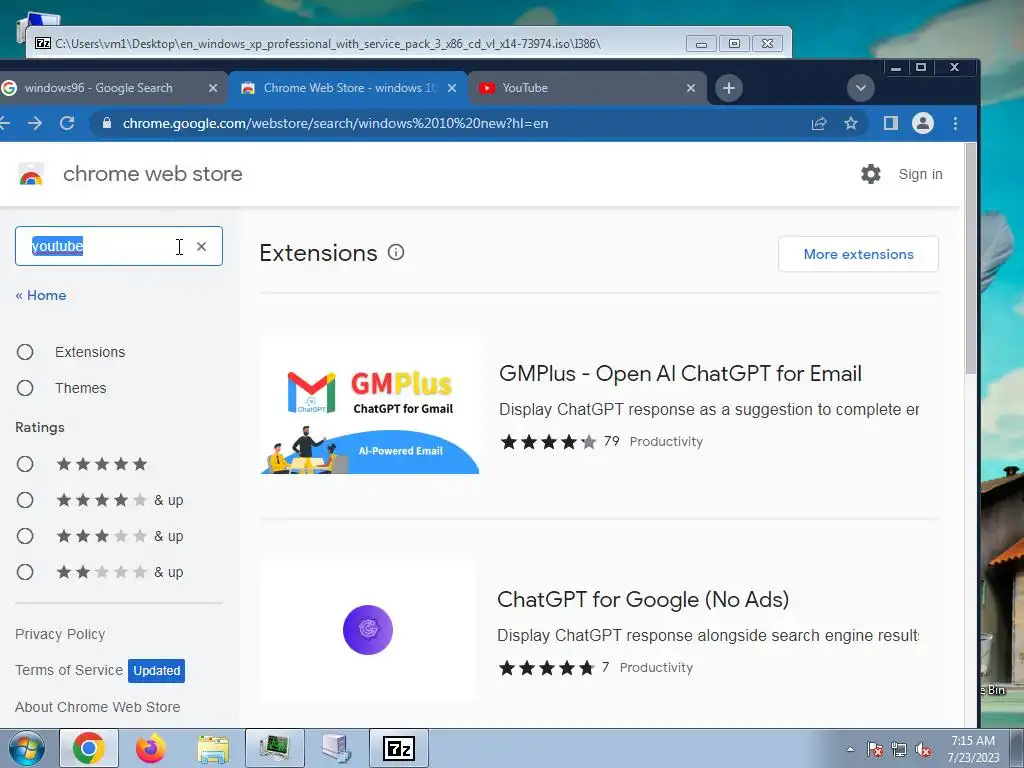Filter by five star rating
Screen dimensions: 1024x768
coord(25,464)
